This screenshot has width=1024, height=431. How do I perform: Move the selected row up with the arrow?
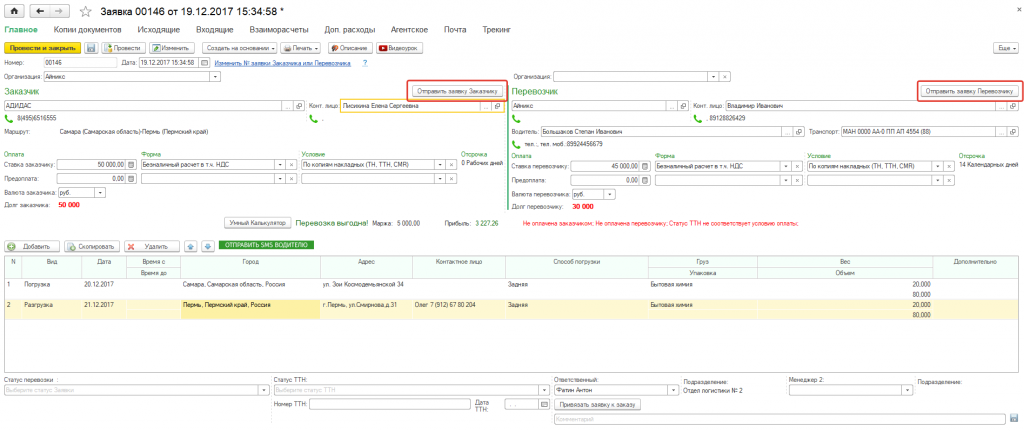[x=191, y=246]
